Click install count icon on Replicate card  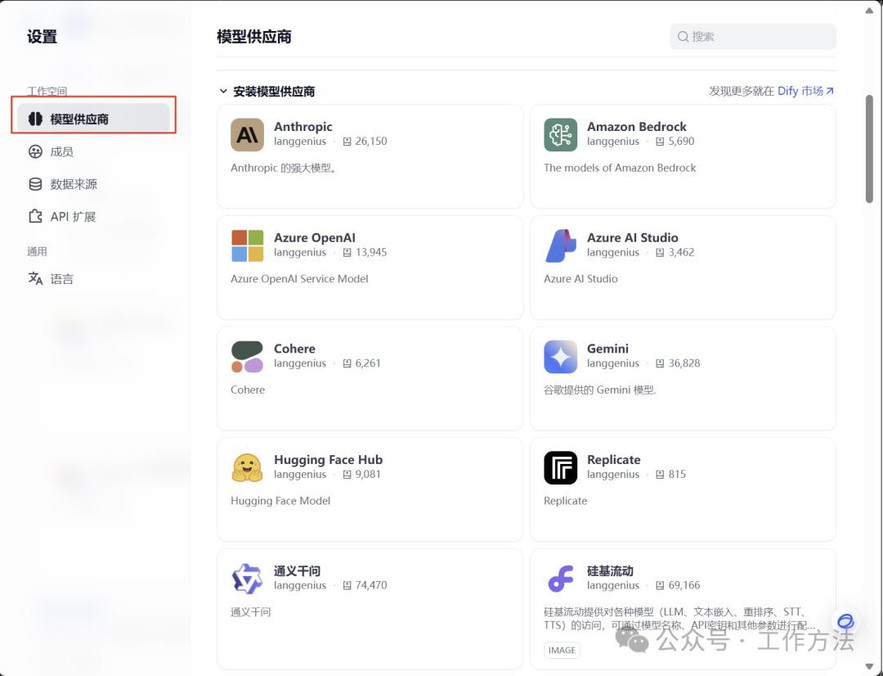[x=660, y=474]
